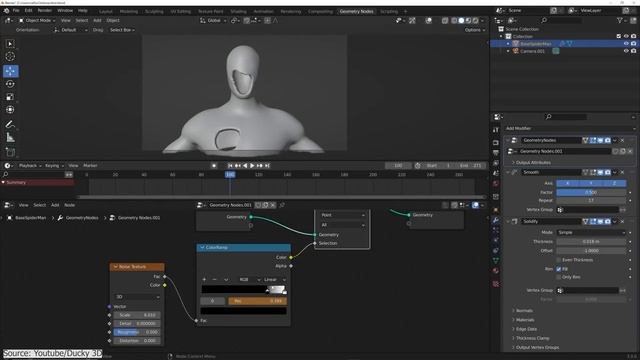Image resolution: width=640 pixels, height=360 pixels.
Task: Play the animation forward
Action: tap(252, 166)
